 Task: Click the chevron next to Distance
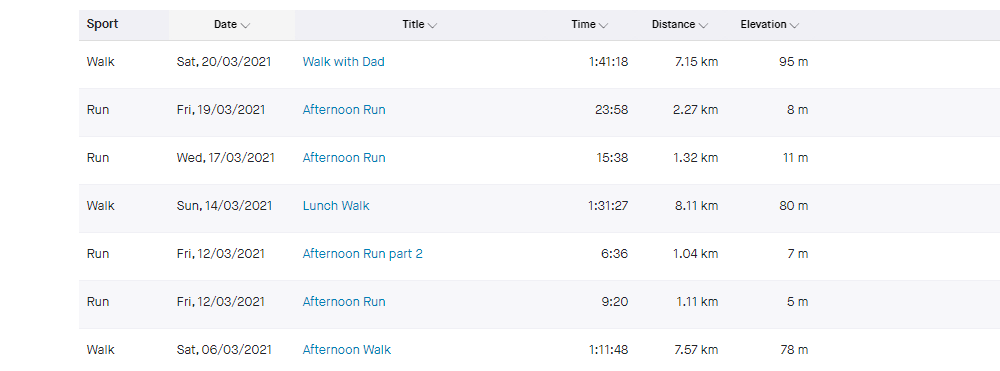pyautogui.click(x=703, y=25)
